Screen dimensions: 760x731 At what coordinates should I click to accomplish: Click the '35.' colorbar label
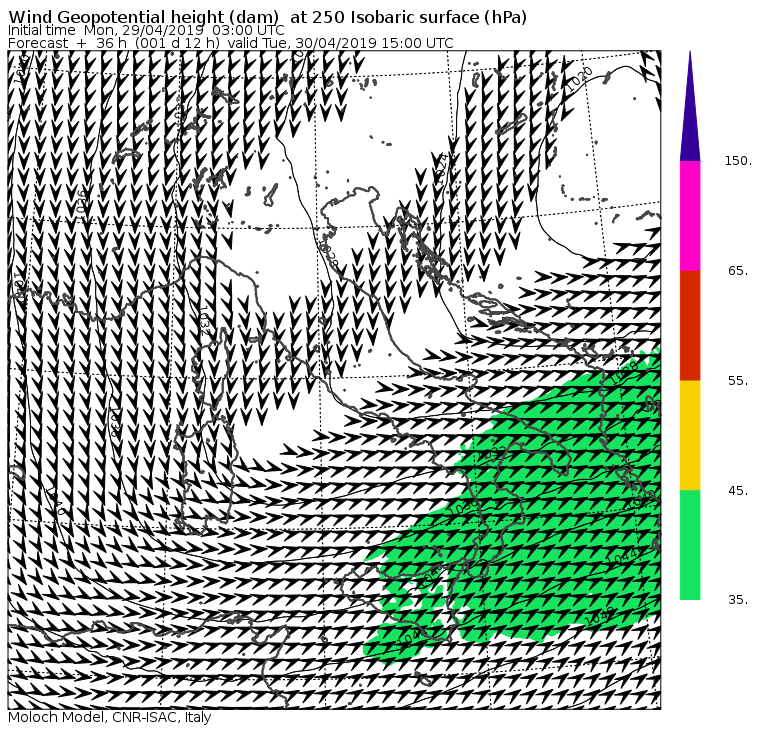click(738, 600)
